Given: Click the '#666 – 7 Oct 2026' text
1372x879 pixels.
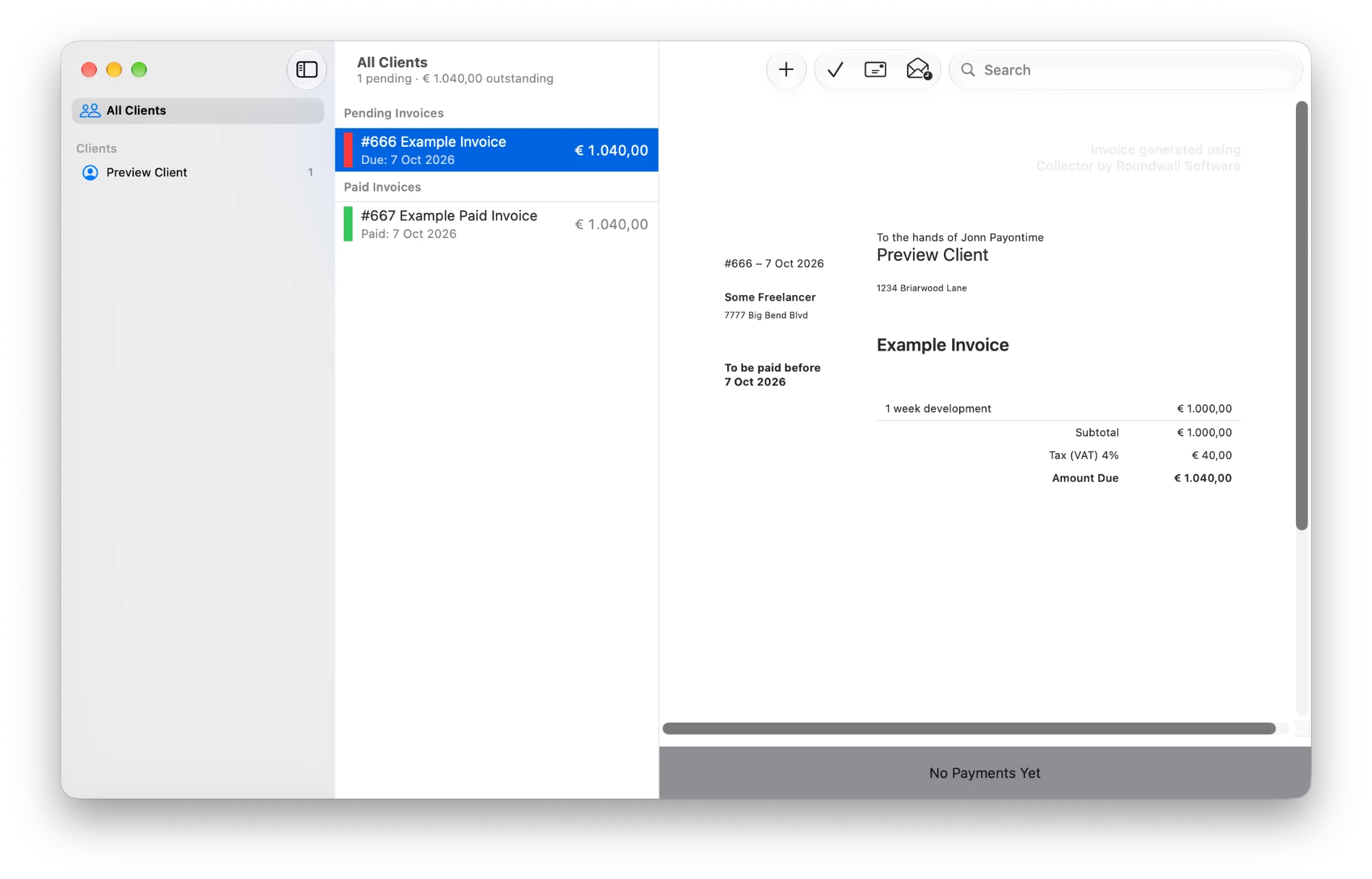Looking at the screenshot, I should [x=774, y=263].
